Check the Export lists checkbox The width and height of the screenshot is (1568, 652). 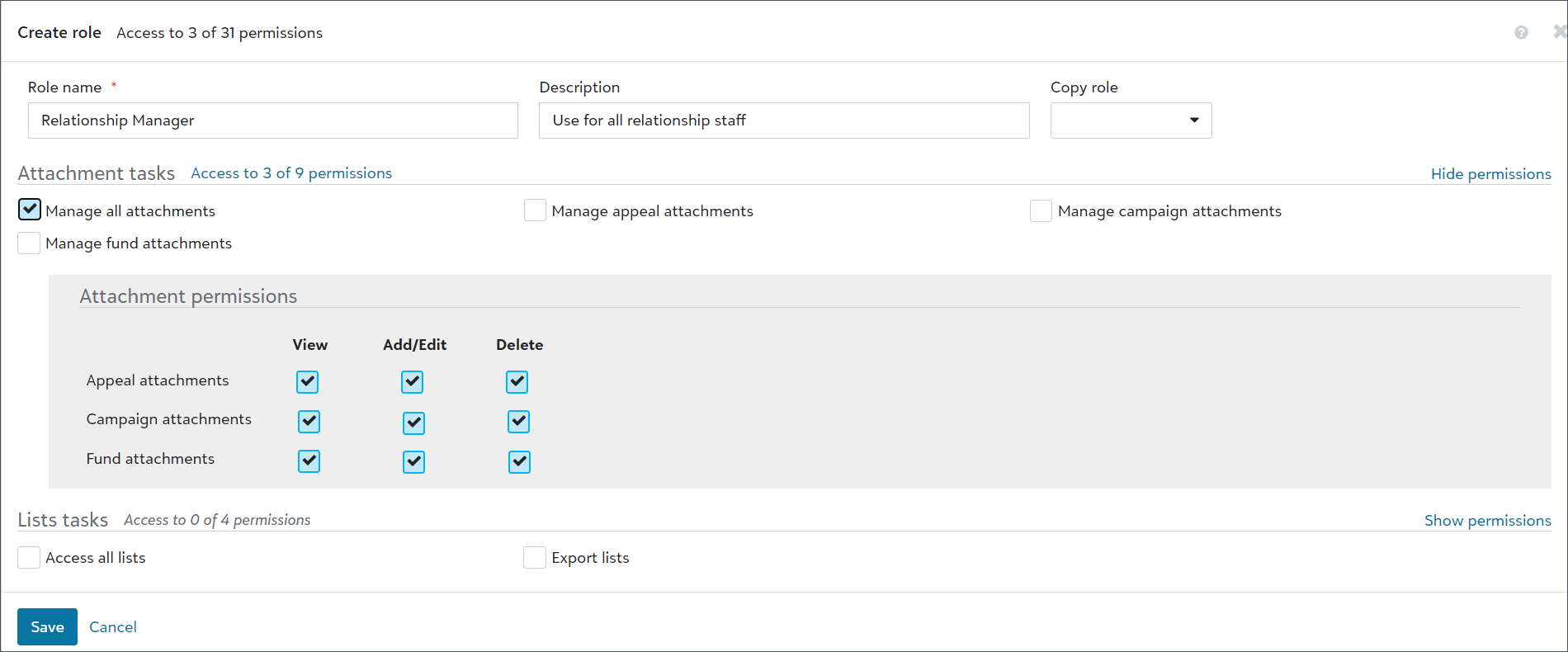point(535,557)
